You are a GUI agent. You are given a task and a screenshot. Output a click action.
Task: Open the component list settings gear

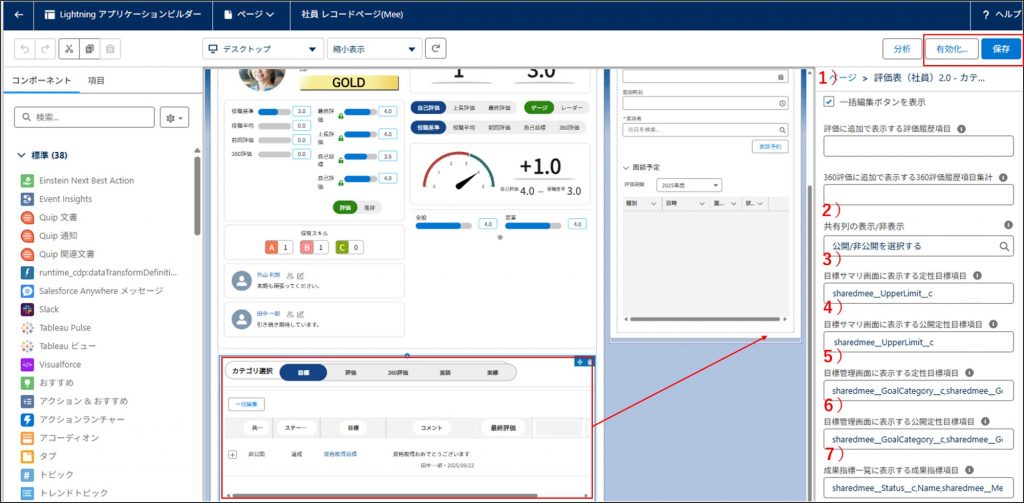pos(173,117)
